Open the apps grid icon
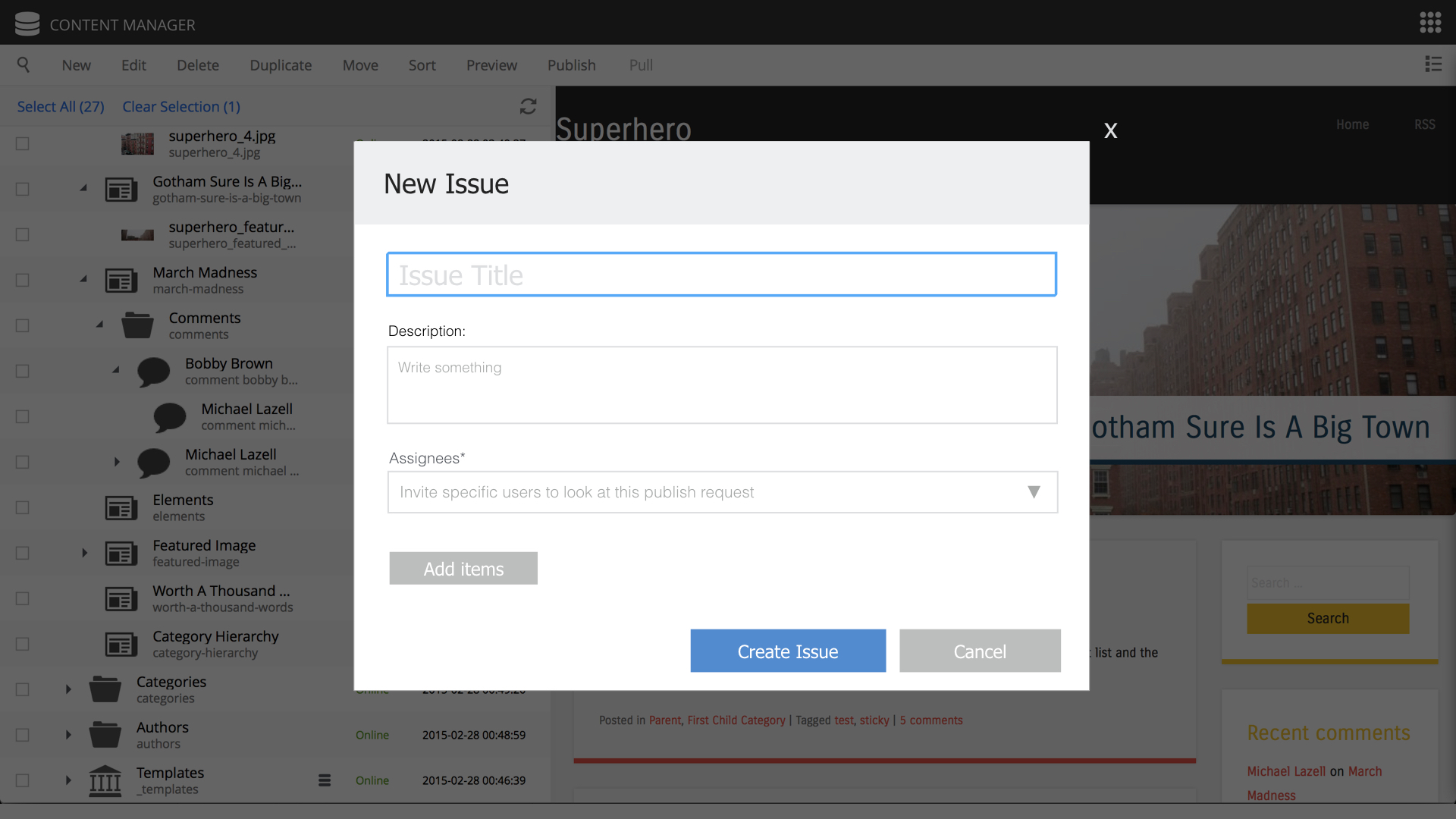Image resolution: width=1456 pixels, height=819 pixels. [1430, 23]
